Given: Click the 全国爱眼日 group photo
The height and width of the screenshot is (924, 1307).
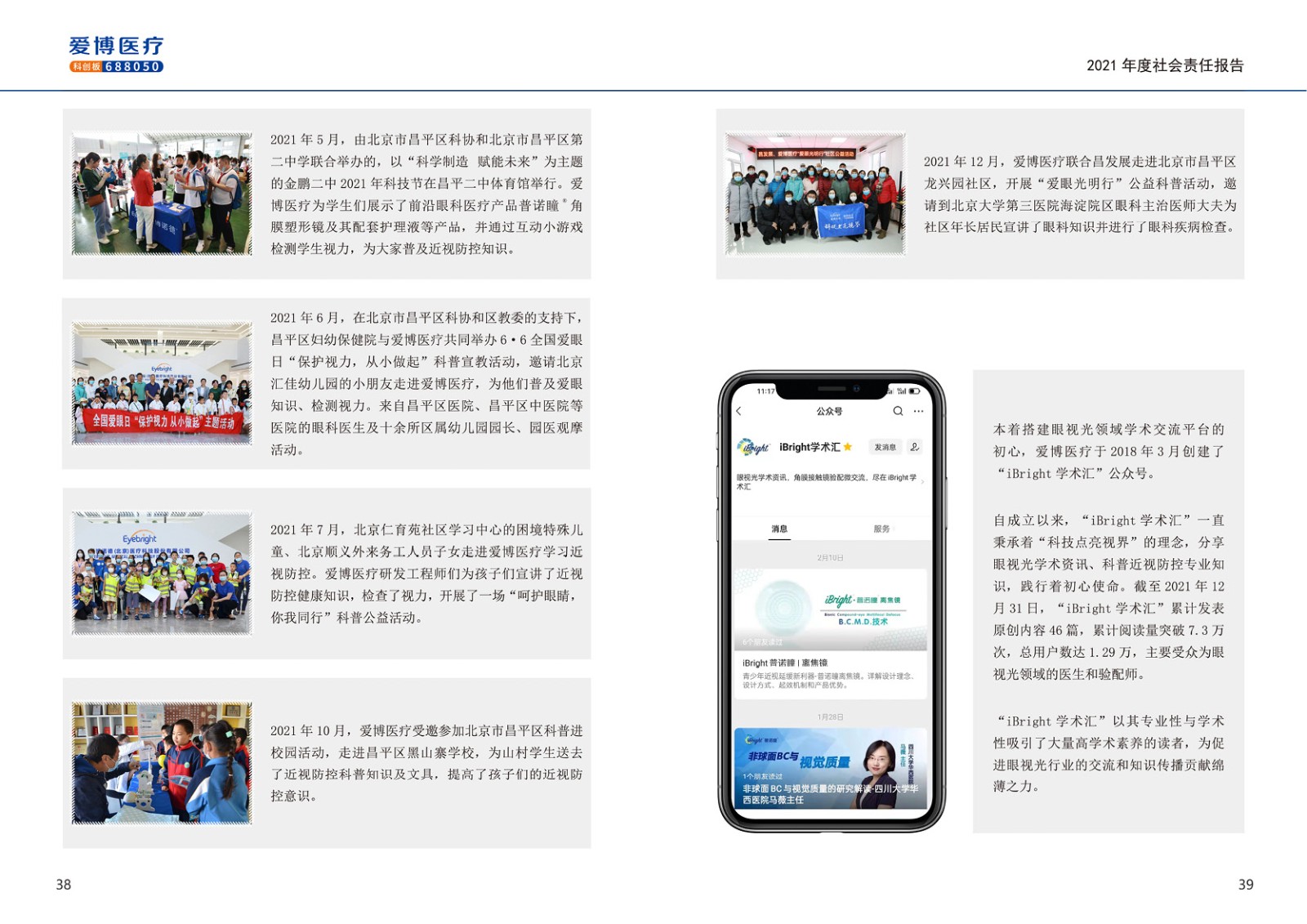Looking at the screenshot, I should point(162,383).
